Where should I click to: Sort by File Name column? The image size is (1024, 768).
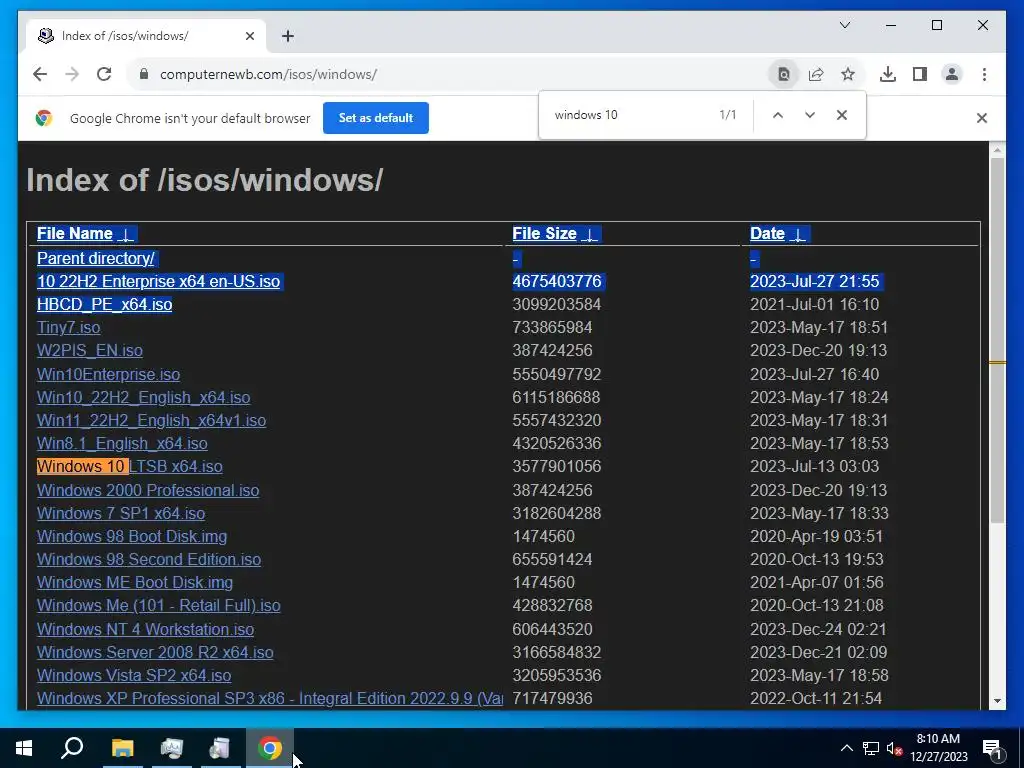coord(86,234)
